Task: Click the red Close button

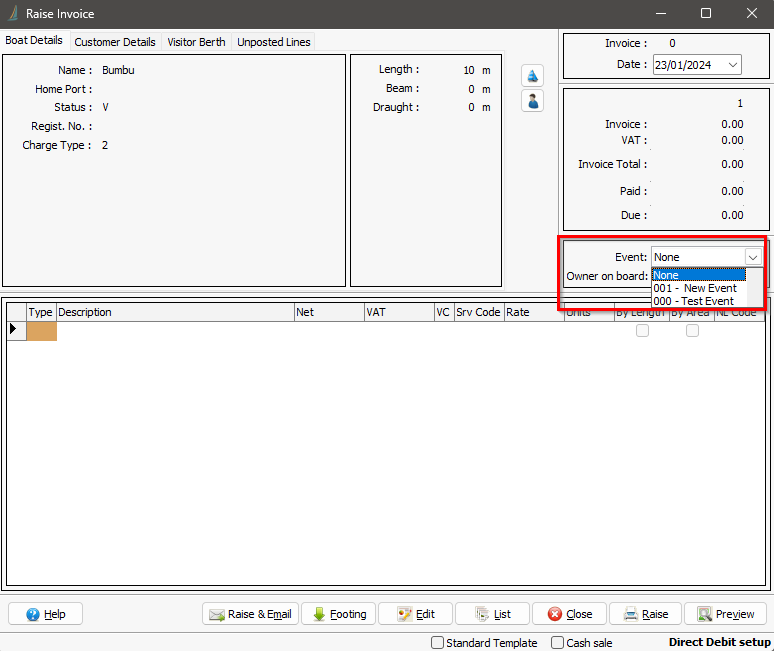Action: [x=568, y=614]
